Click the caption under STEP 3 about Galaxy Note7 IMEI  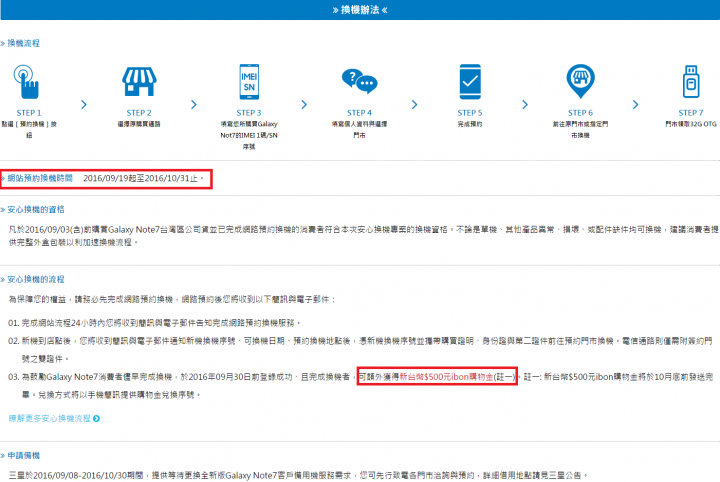click(249, 135)
